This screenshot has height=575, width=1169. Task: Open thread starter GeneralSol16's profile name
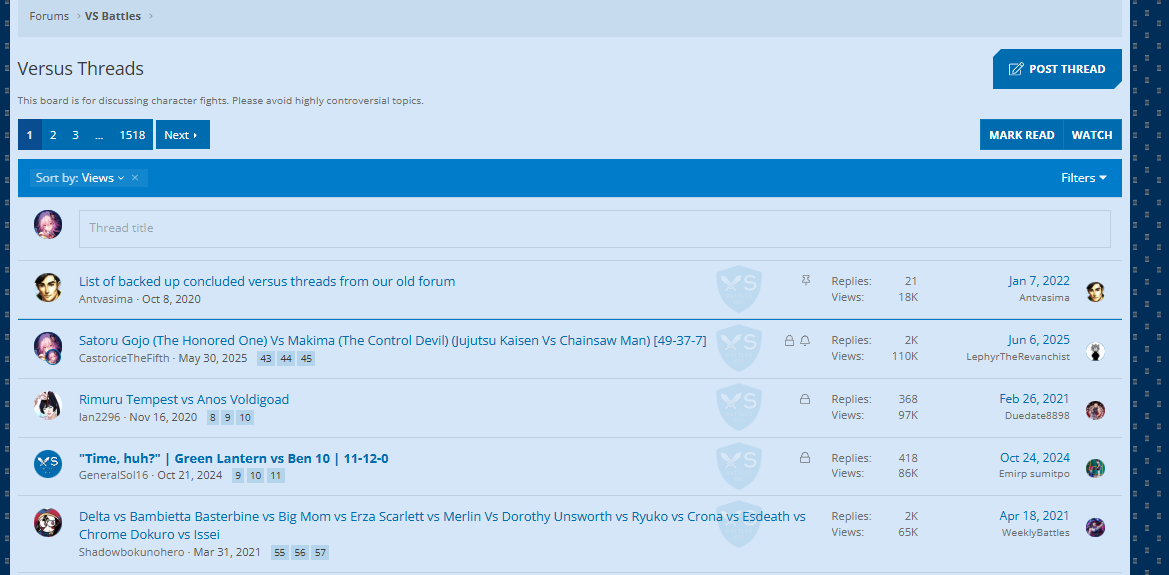pos(114,475)
